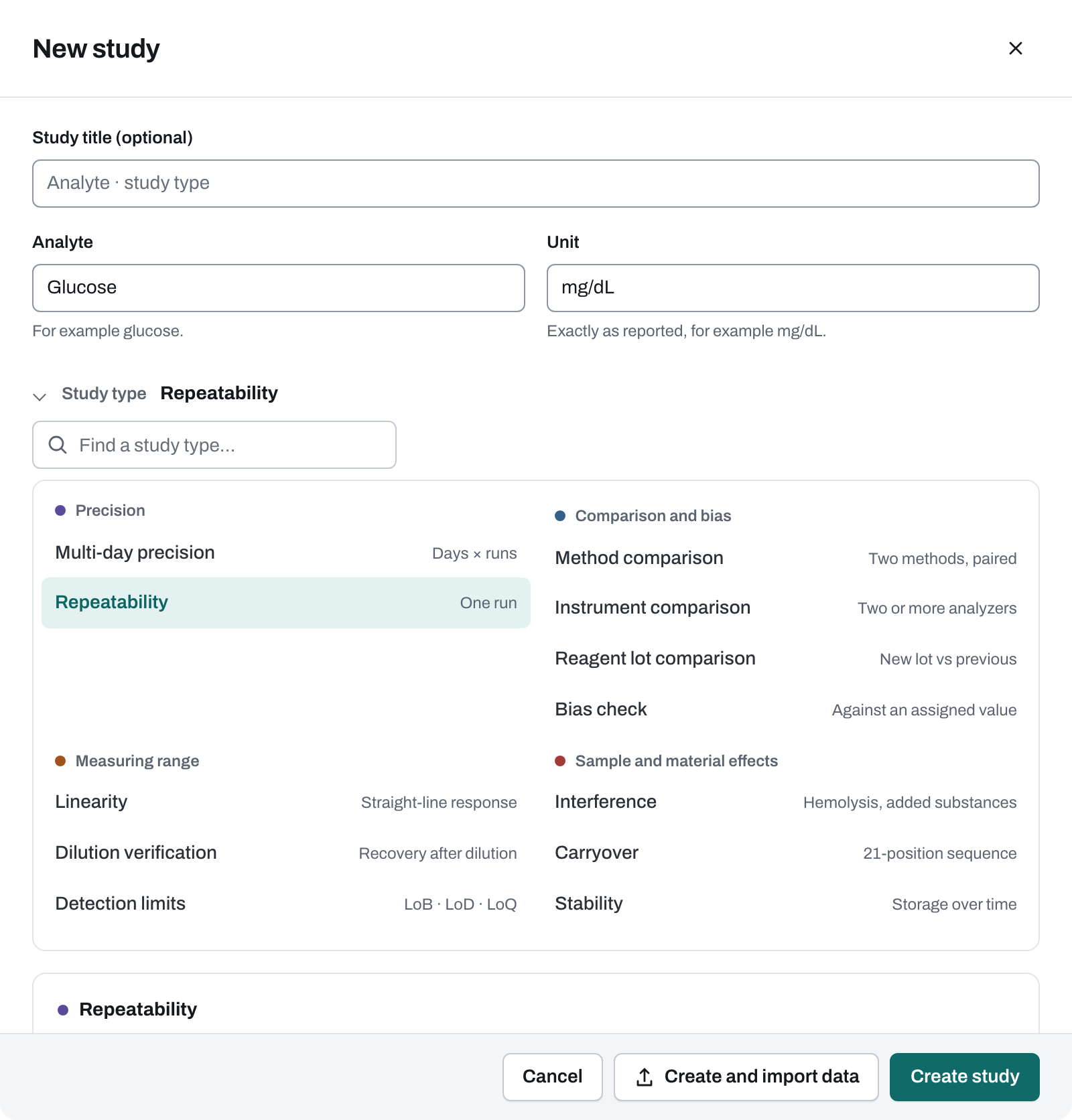Click the 'Straight-line response' description
The height and width of the screenshot is (1120, 1072).
click(439, 802)
